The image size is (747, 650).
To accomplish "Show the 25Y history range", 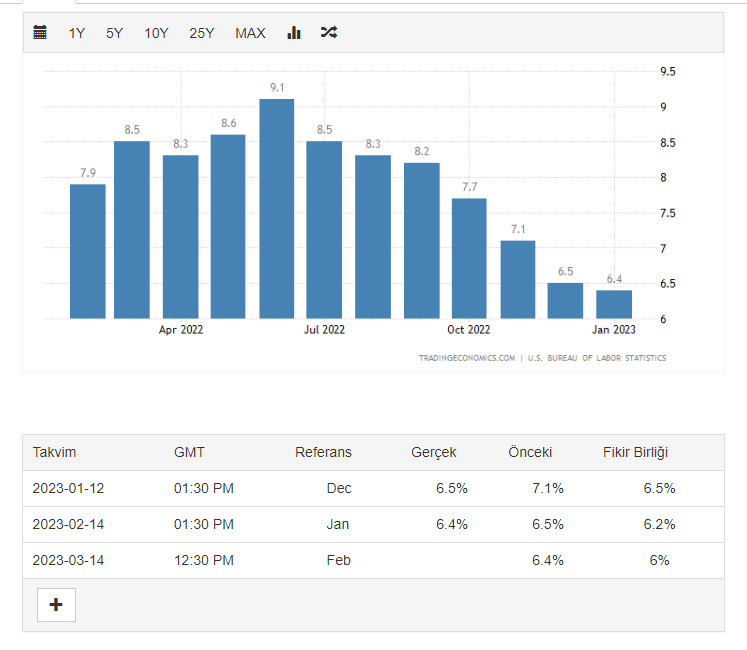I will click(202, 33).
